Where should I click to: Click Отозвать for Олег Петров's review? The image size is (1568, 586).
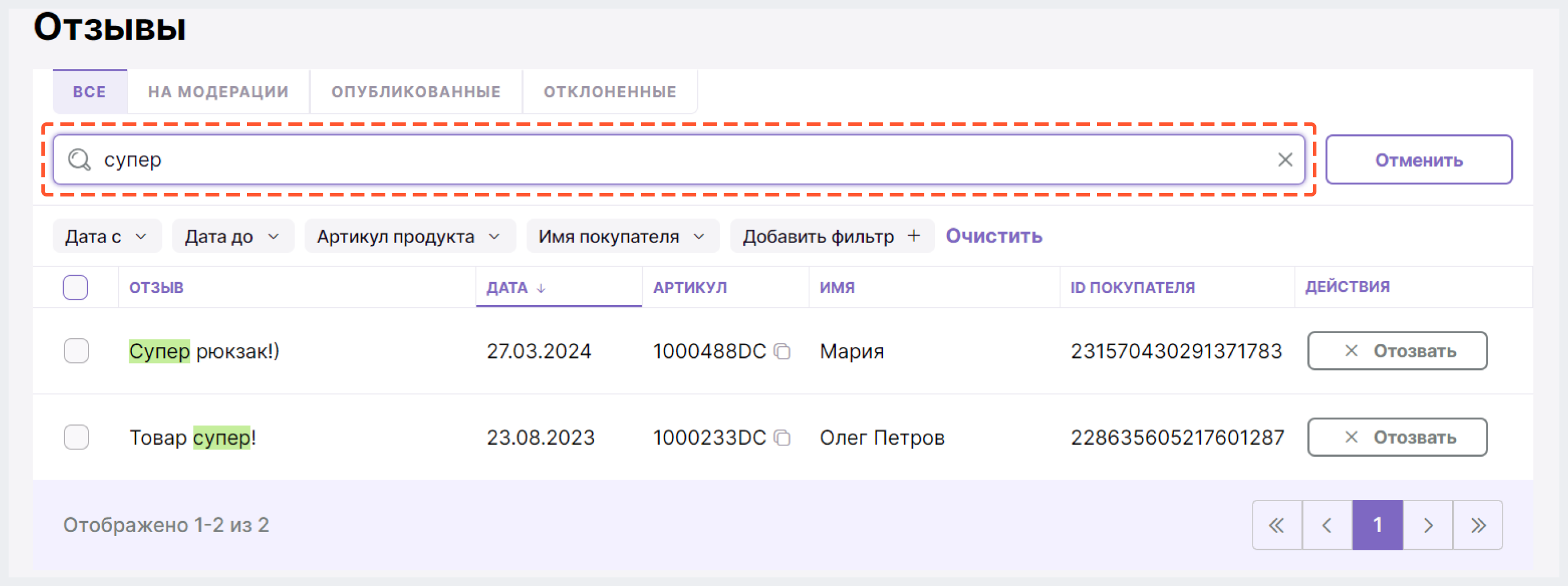tap(1397, 437)
